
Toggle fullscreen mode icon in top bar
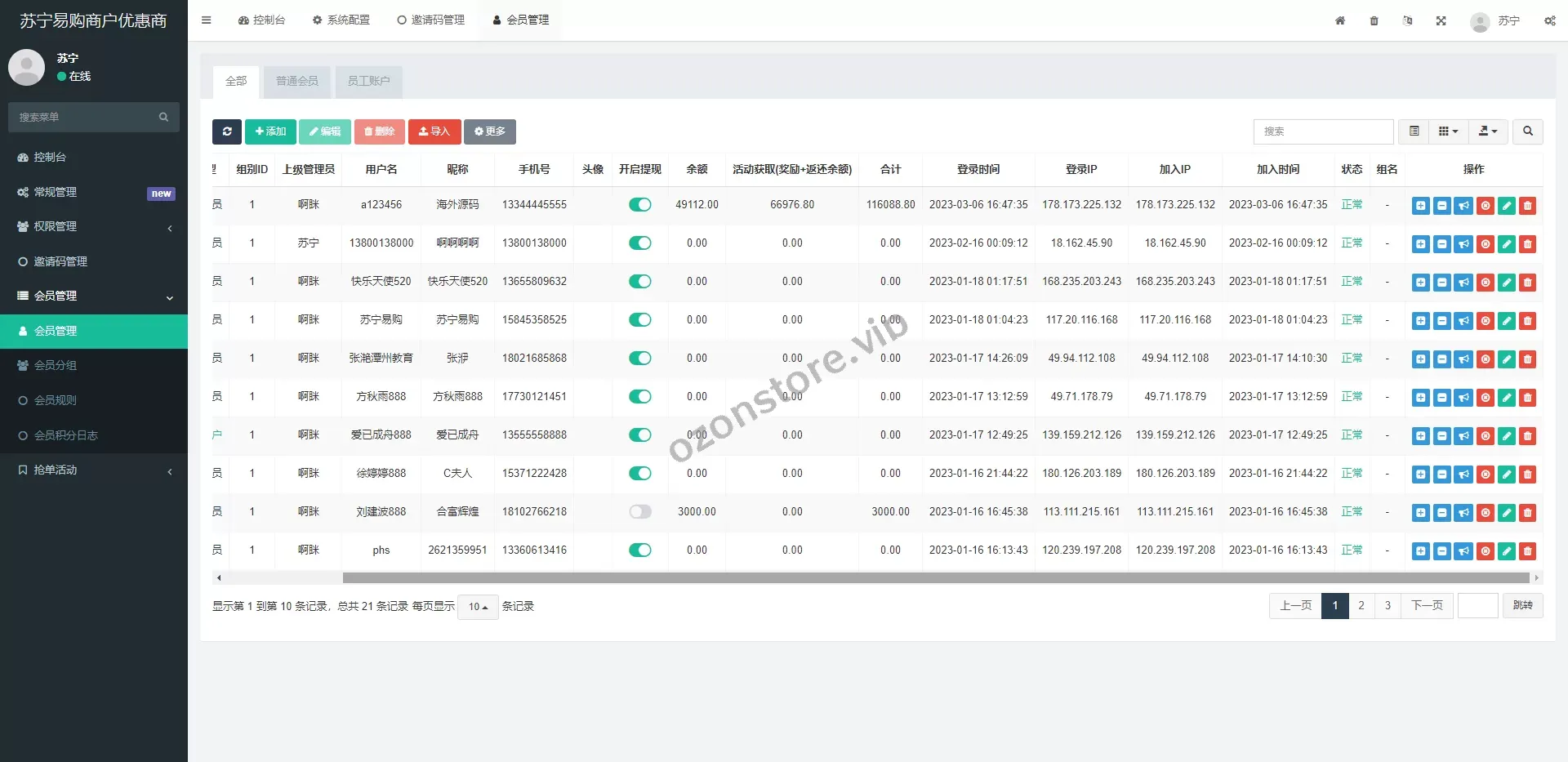click(x=1441, y=21)
